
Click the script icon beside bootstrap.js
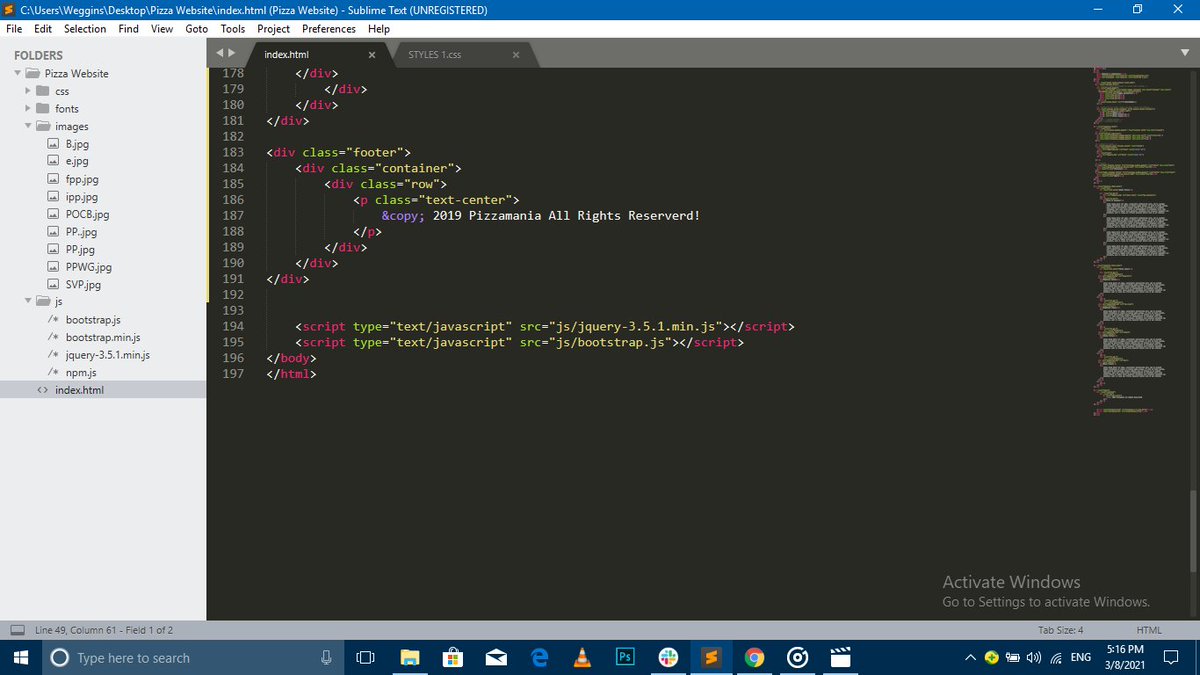coord(53,320)
